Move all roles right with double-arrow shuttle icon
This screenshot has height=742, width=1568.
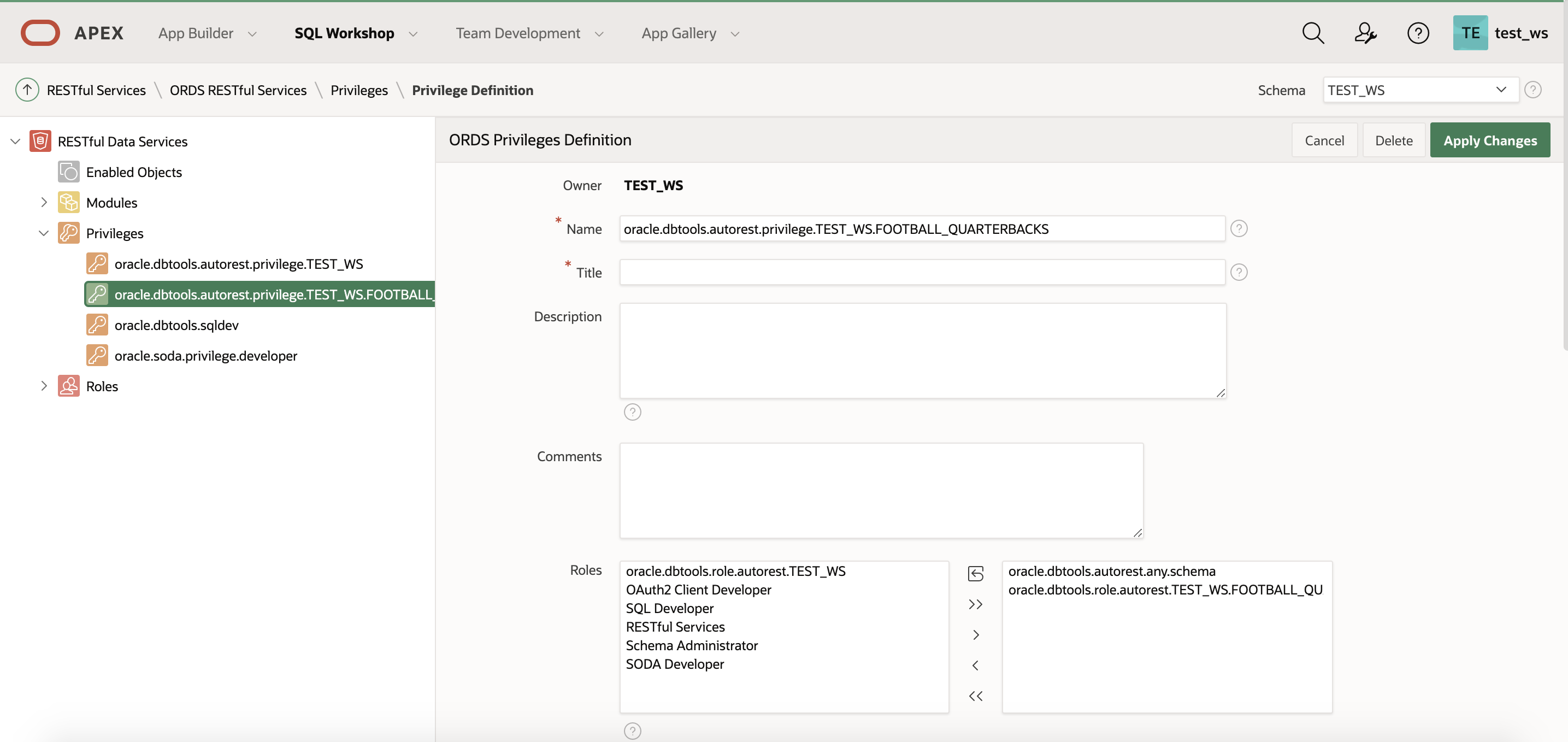[976, 604]
